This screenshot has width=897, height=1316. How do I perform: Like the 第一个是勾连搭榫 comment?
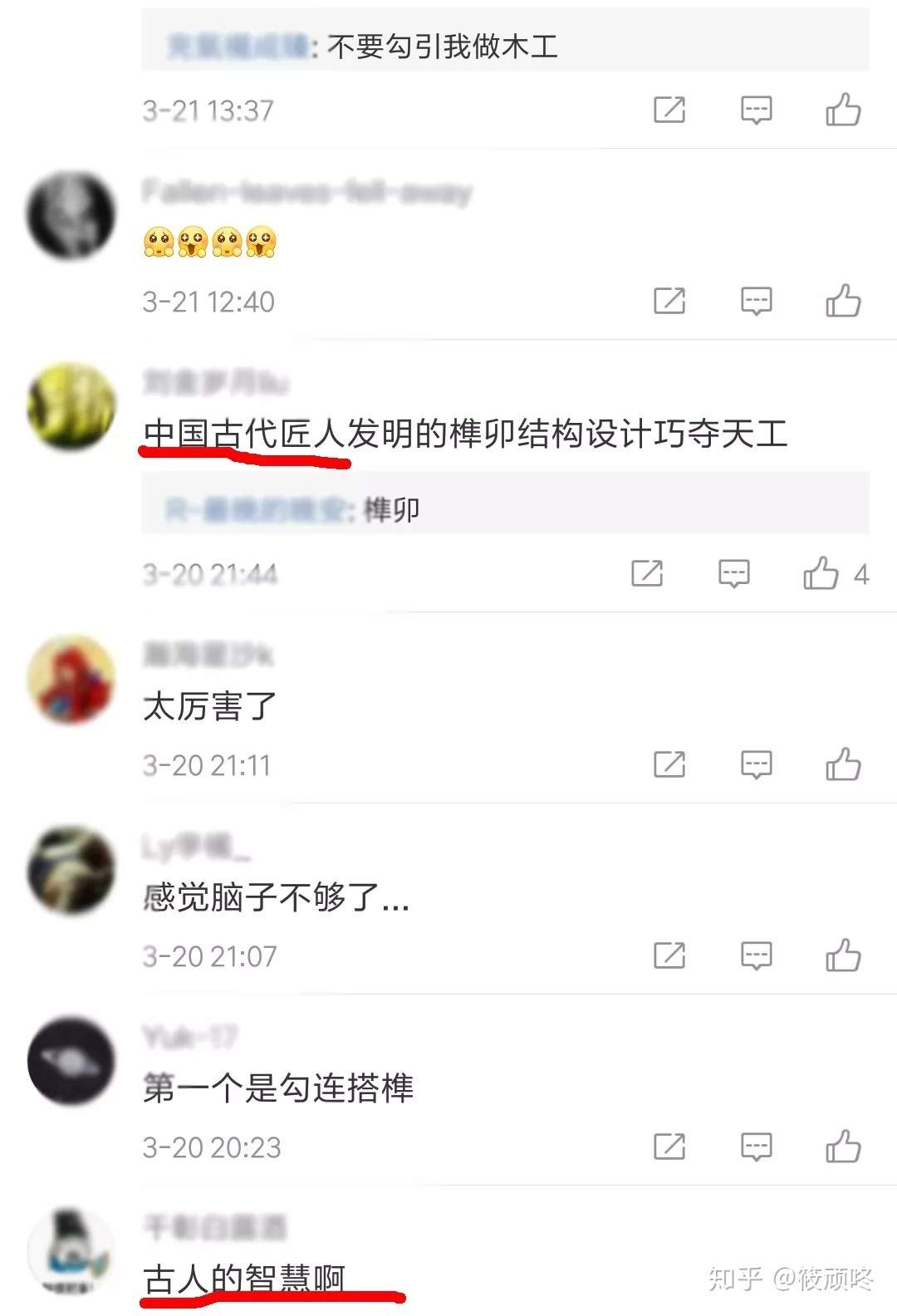tap(843, 1147)
